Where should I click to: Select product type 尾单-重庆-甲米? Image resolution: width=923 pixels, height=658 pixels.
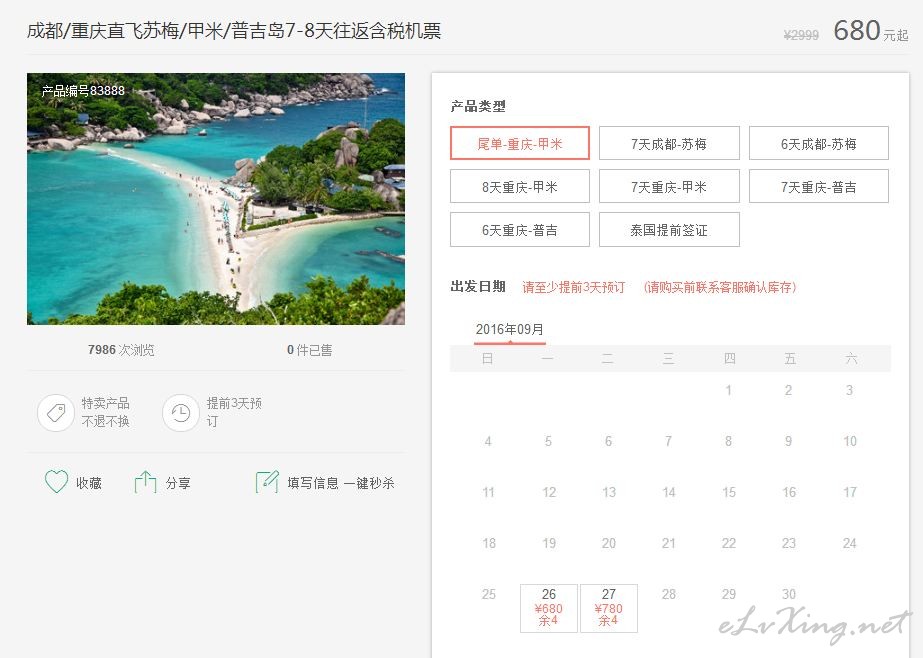(520, 143)
